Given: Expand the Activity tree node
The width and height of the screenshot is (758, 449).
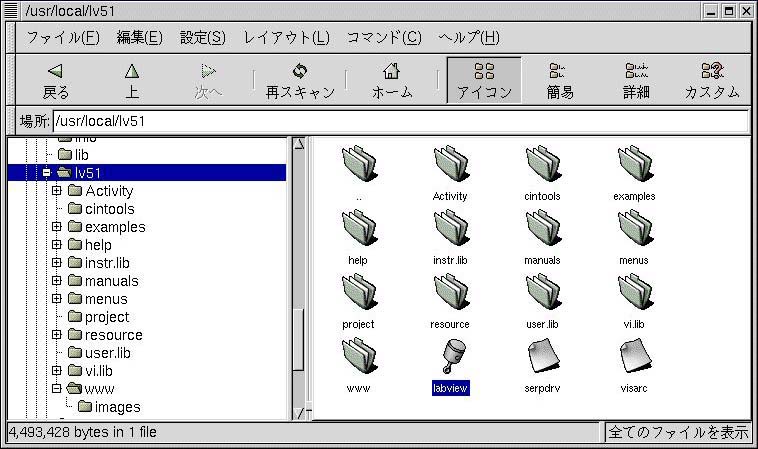Looking at the screenshot, I should 57,191.
